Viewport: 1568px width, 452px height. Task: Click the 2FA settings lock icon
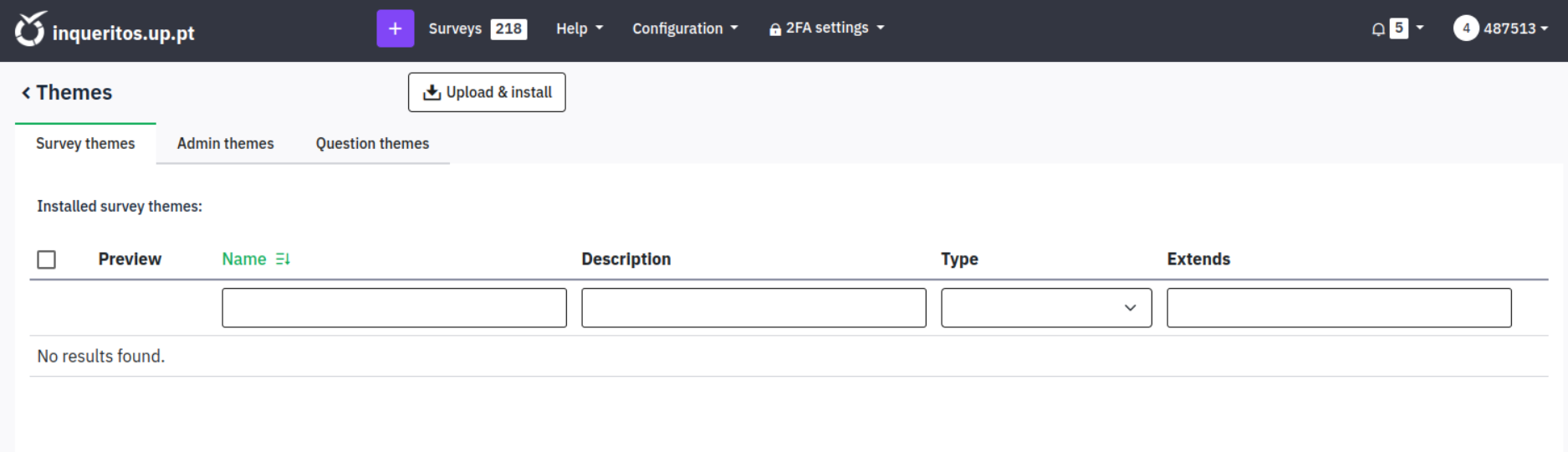775,29
